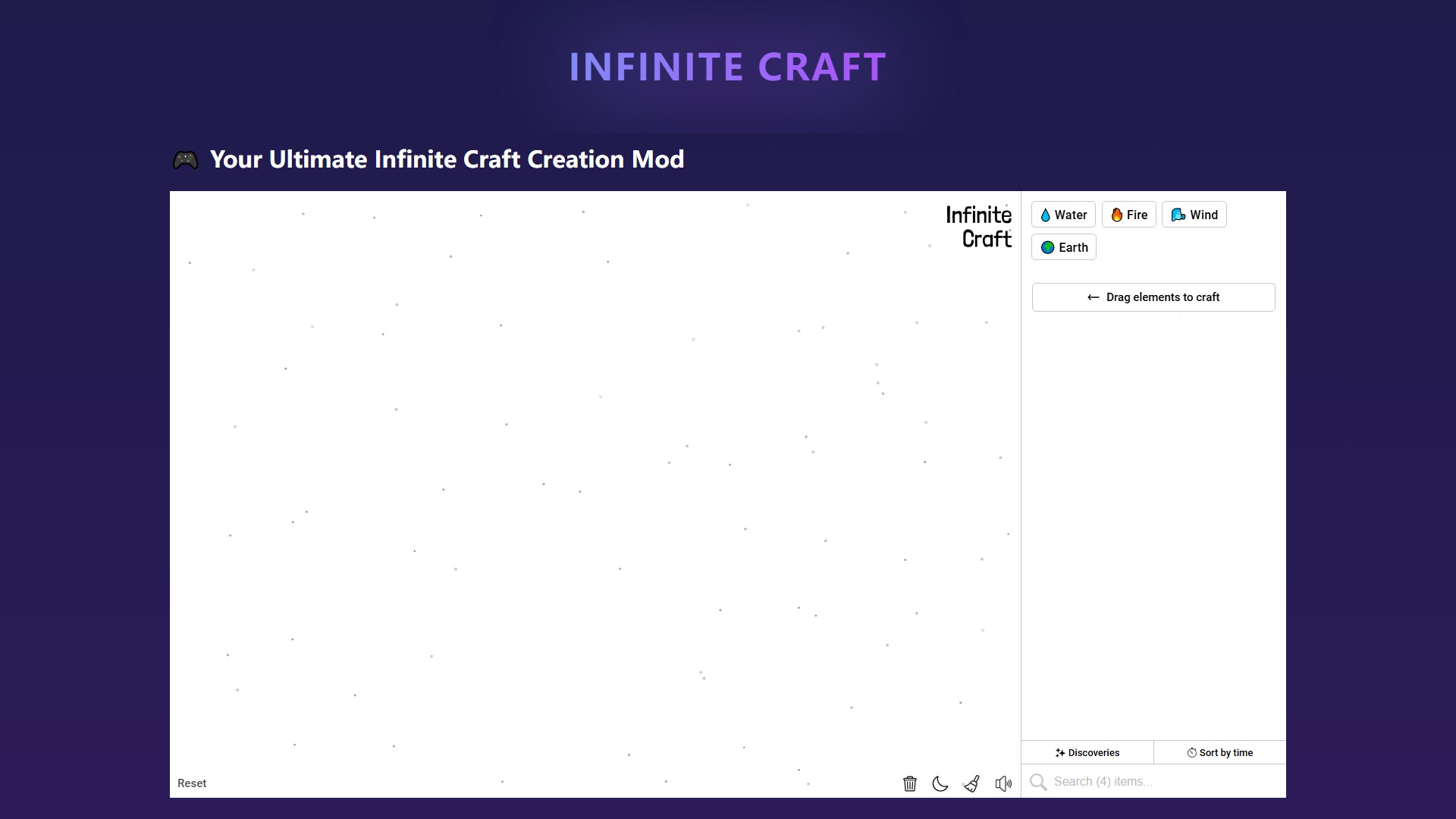Click the game controller emoji icon
Image resolution: width=1456 pixels, height=819 pixels.
(185, 160)
